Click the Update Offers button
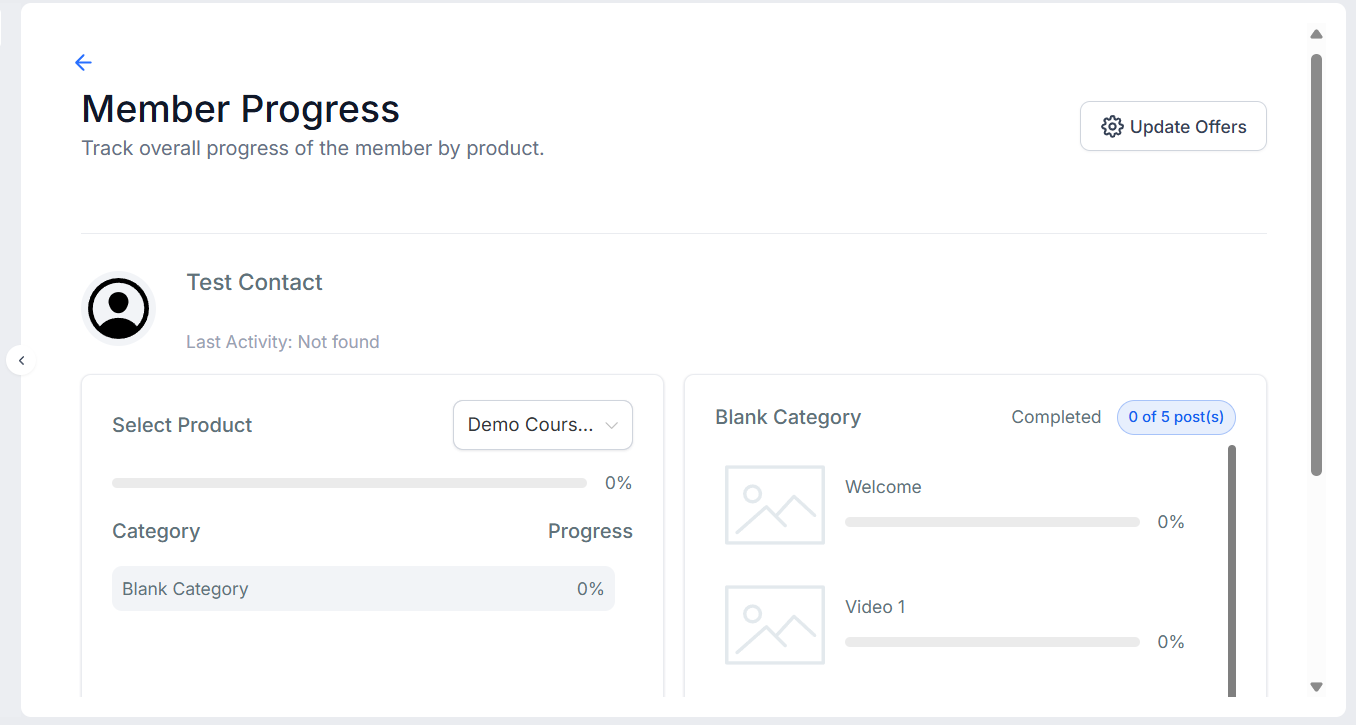 click(1173, 126)
